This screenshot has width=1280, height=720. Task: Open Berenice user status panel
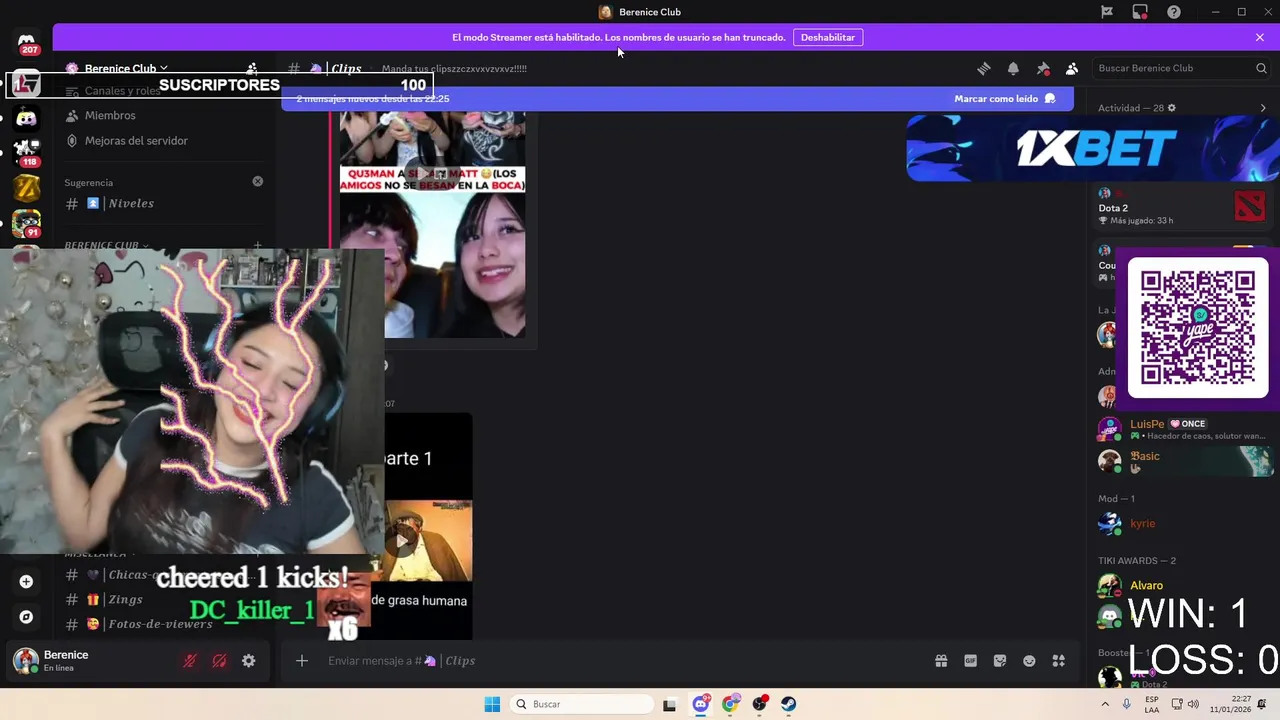(x=90, y=661)
